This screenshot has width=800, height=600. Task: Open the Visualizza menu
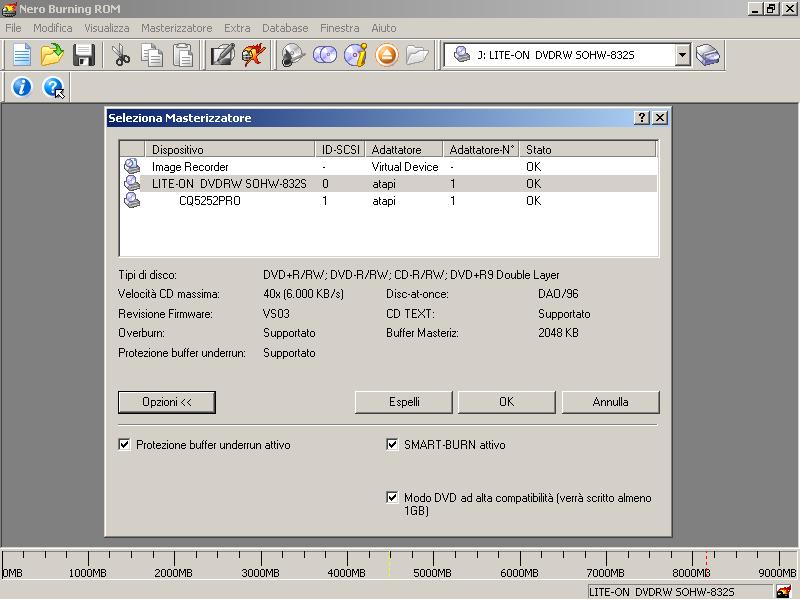(107, 28)
